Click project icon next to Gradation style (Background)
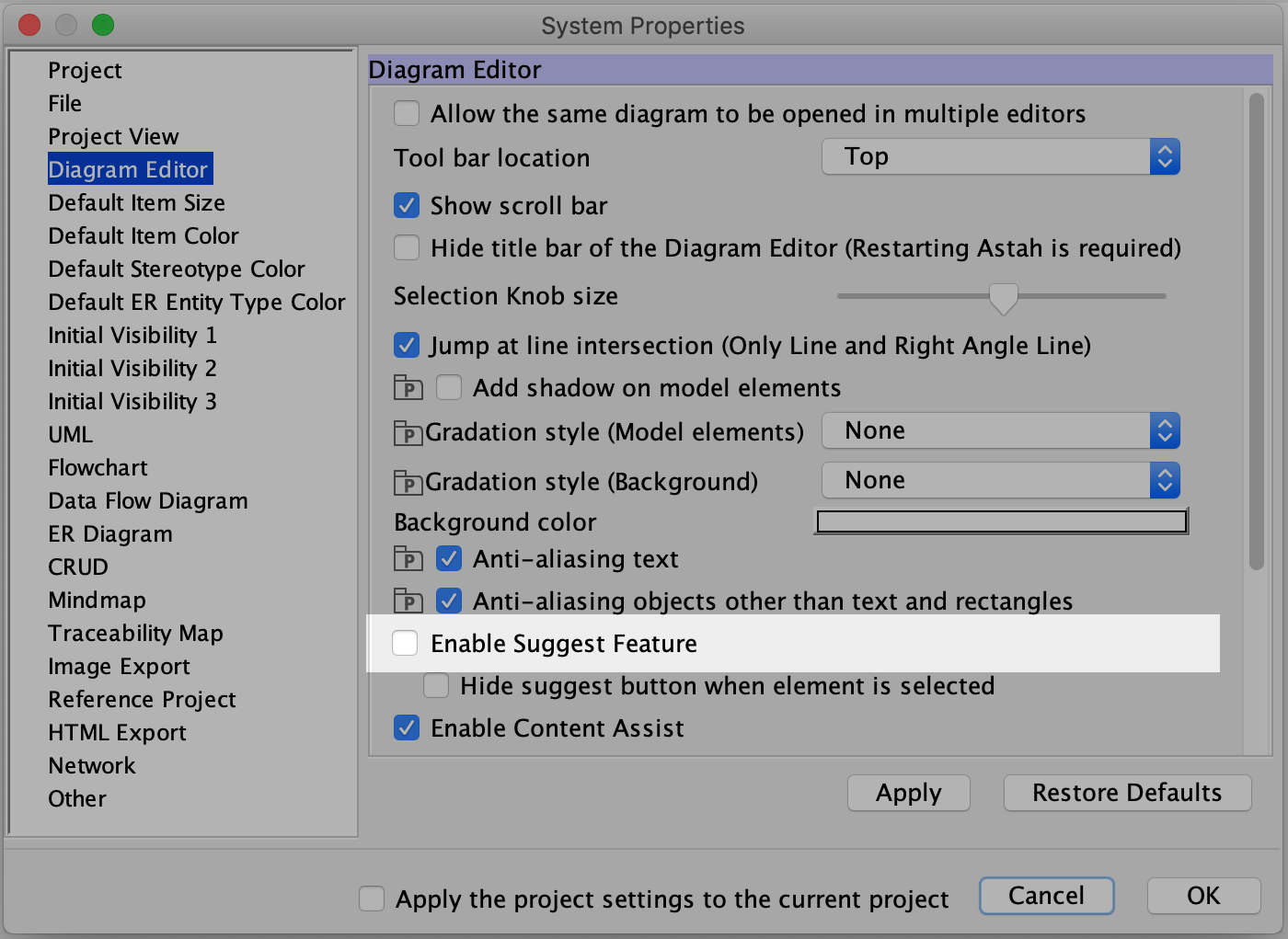Image resolution: width=1288 pixels, height=939 pixels. [x=408, y=483]
